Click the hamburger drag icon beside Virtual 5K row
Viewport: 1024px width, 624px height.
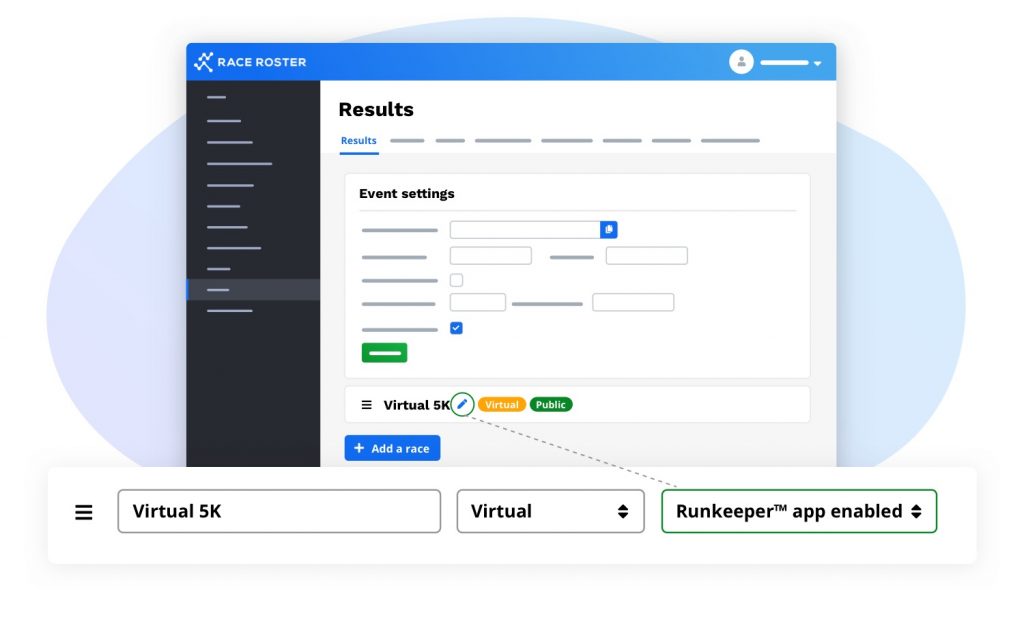tap(366, 405)
